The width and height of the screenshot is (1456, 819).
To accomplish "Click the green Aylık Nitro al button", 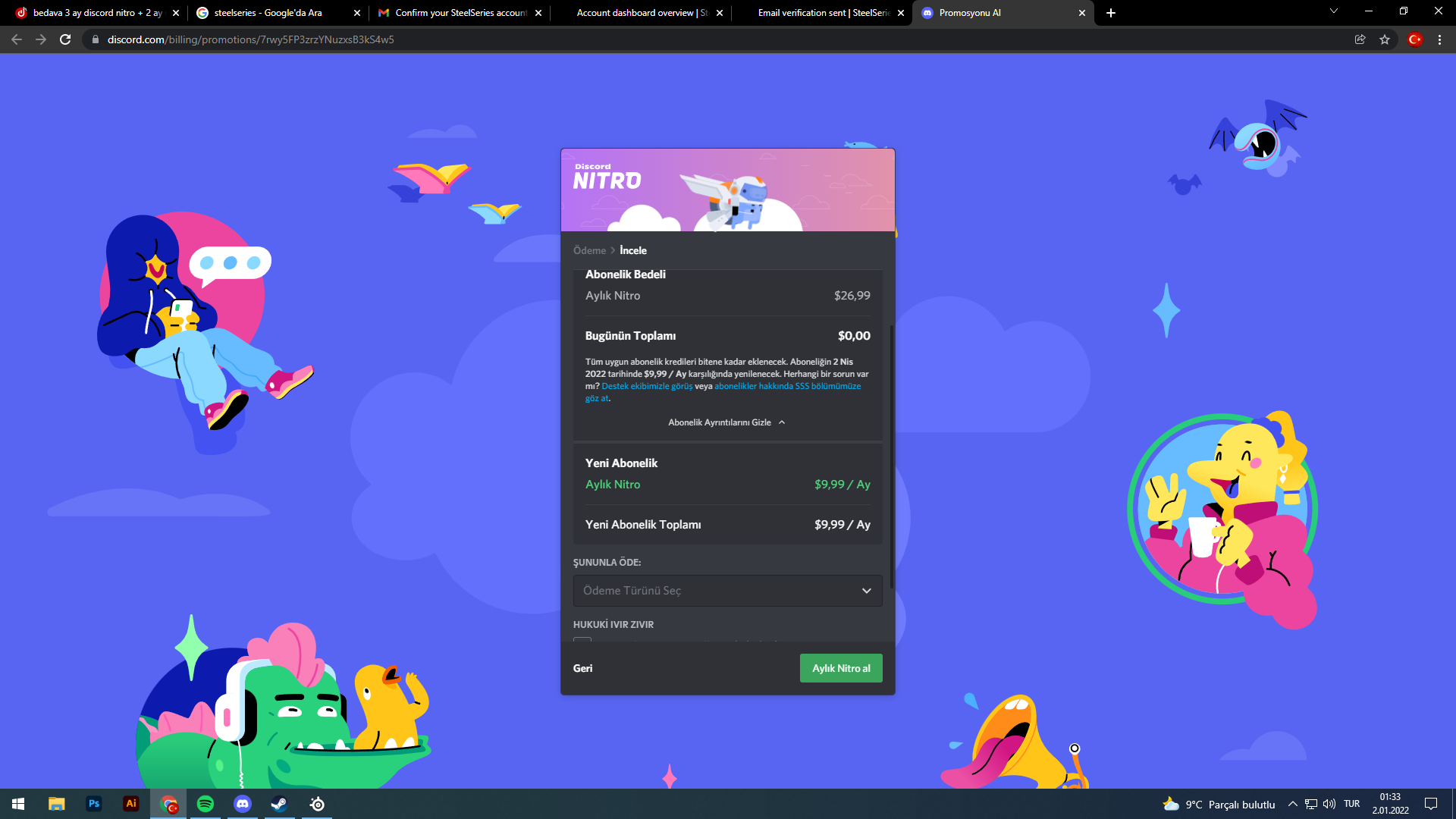I will pyautogui.click(x=840, y=668).
